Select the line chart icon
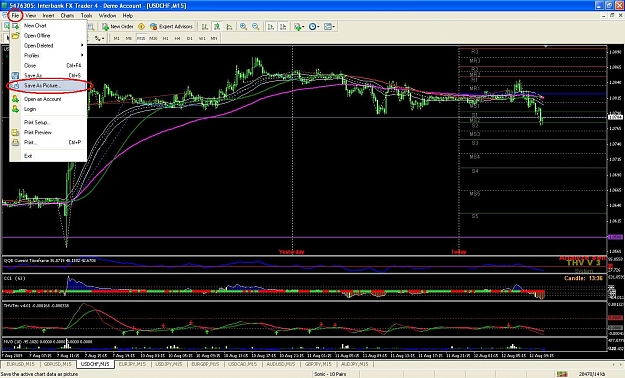 coord(229,27)
